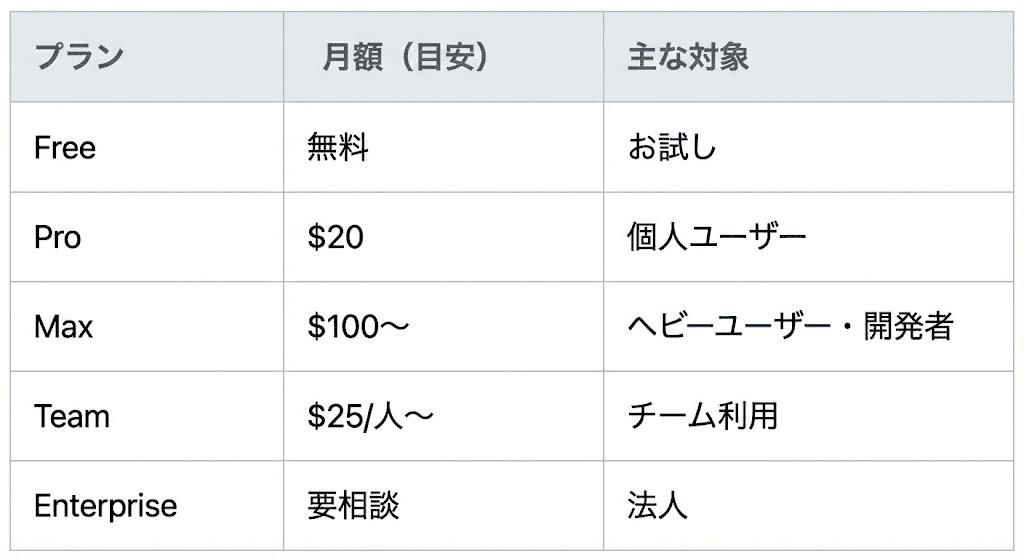Click the （目安） text in header
The height and width of the screenshot is (559, 1024).
[x=440, y=57]
